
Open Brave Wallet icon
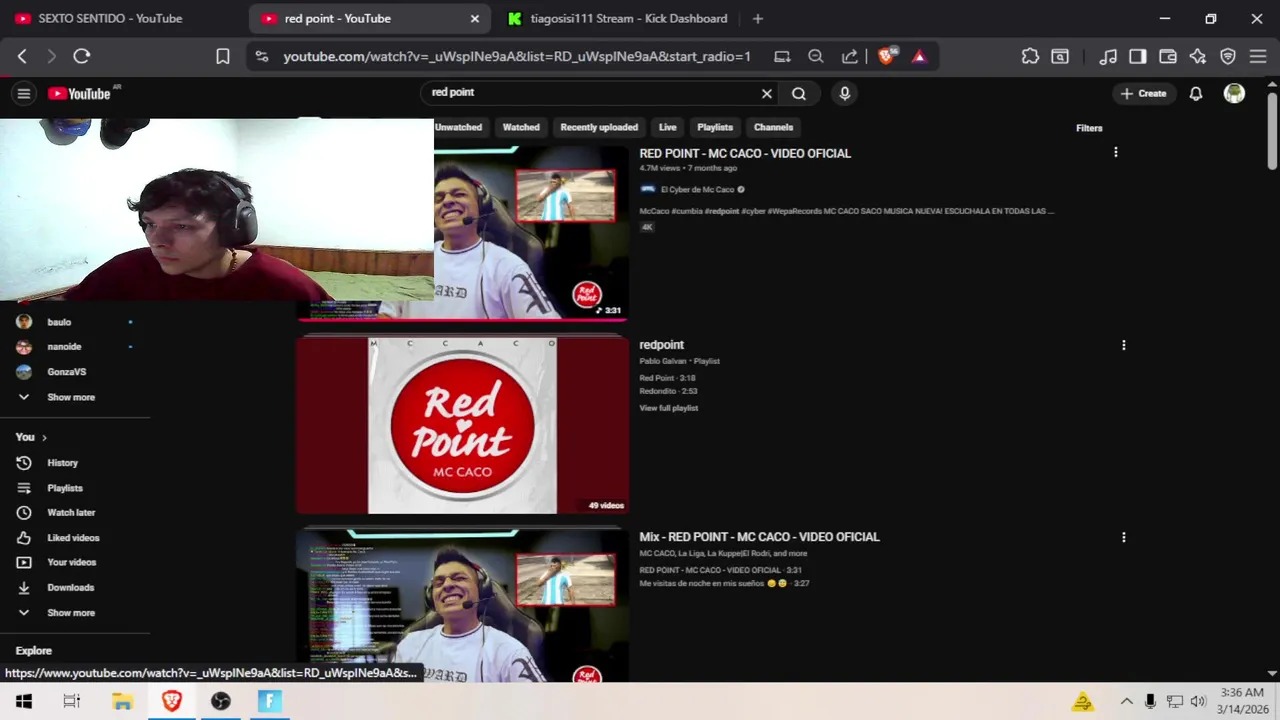(x=1168, y=56)
